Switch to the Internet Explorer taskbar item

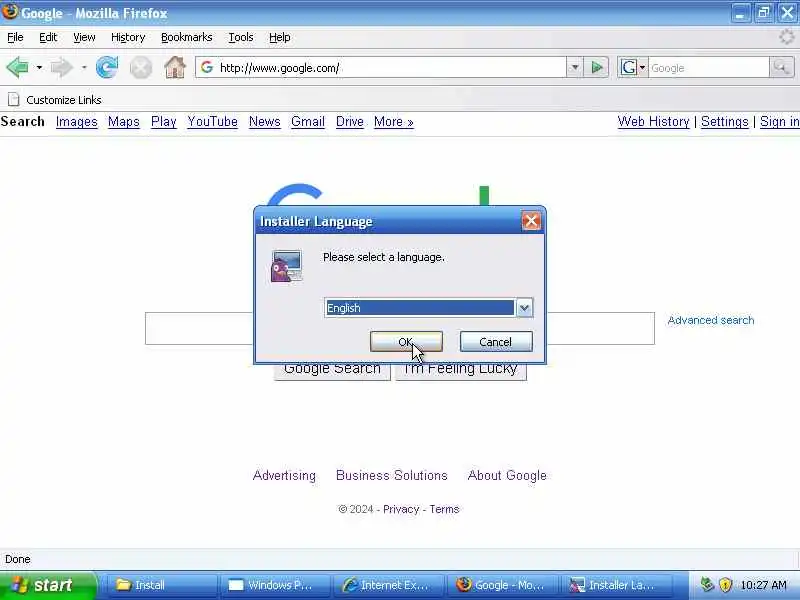click(389, 585)
